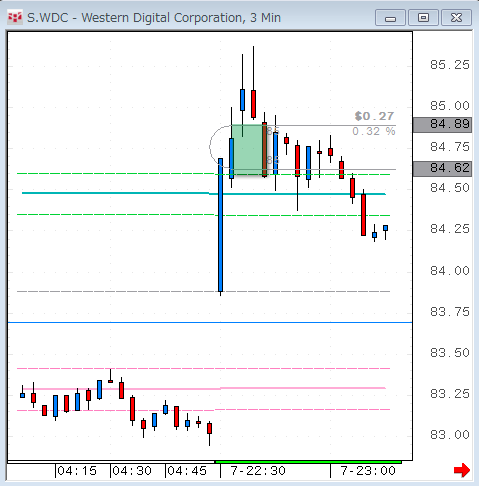Click the chart application icon in title bar
The height and width of the screenshot is (486, 479).
[15, 18]
